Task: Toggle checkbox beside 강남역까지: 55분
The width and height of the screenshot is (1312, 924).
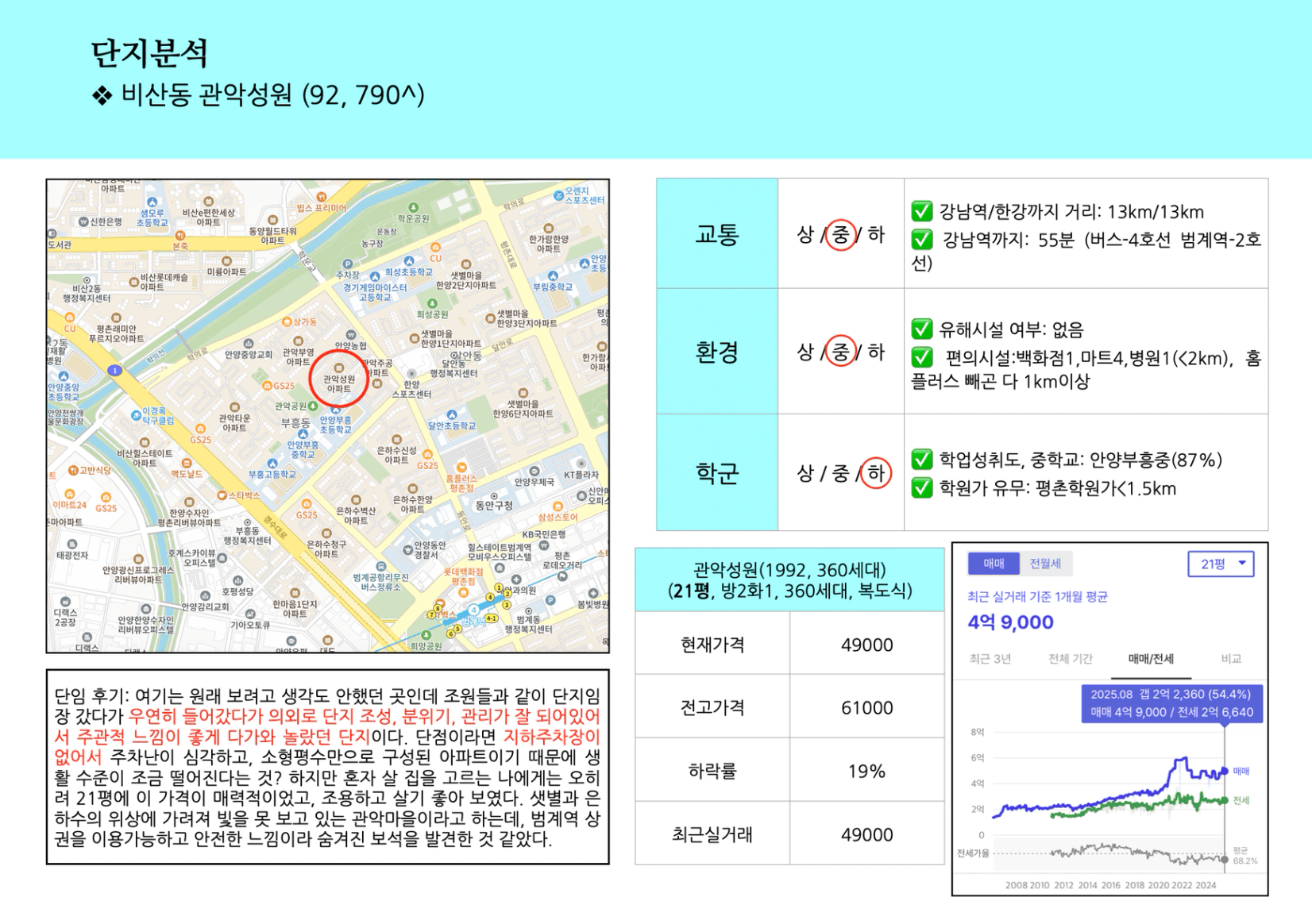Action: pyautogui.click(x=922, y=239)
